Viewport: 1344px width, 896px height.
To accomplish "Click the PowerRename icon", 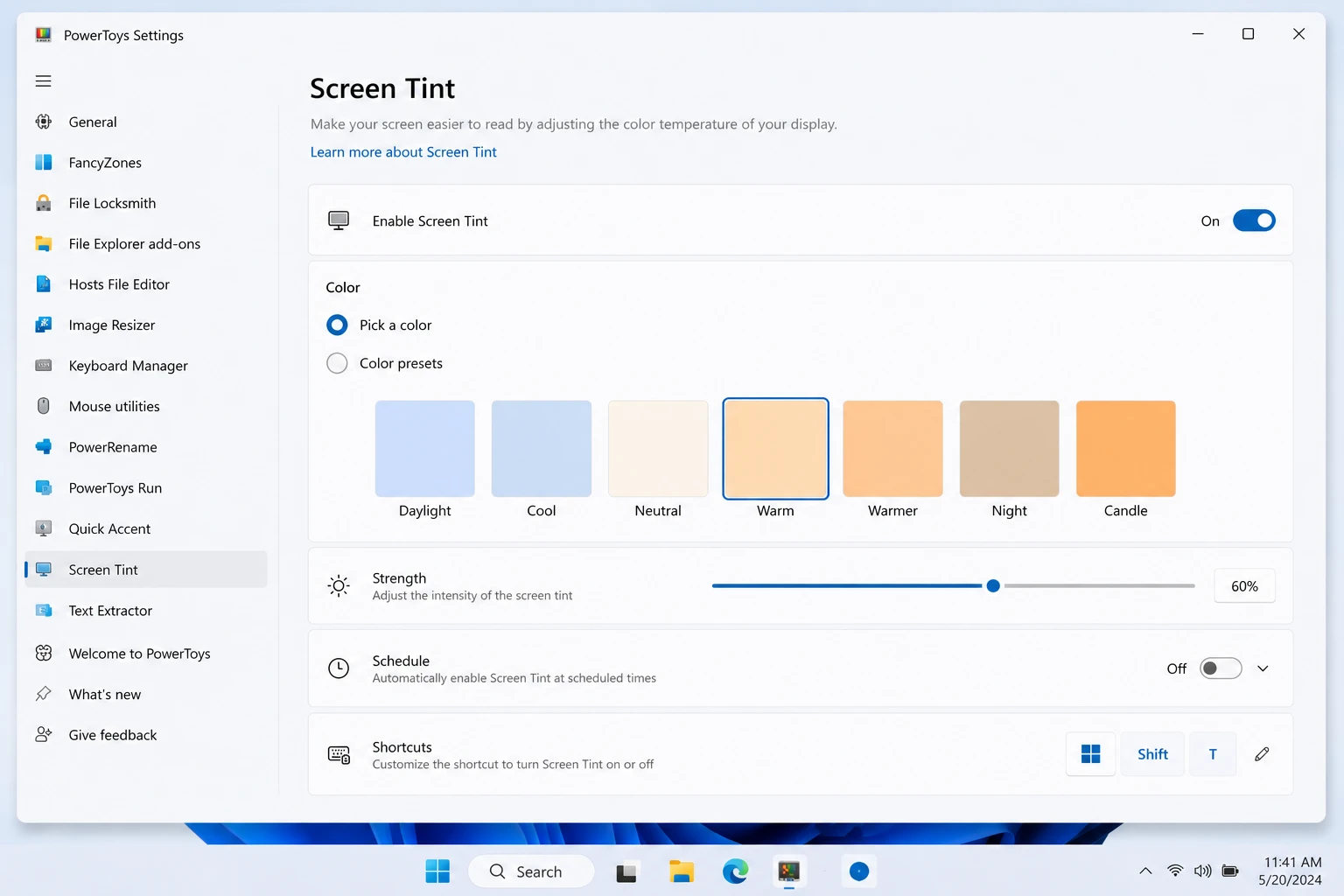I will 43,447.
